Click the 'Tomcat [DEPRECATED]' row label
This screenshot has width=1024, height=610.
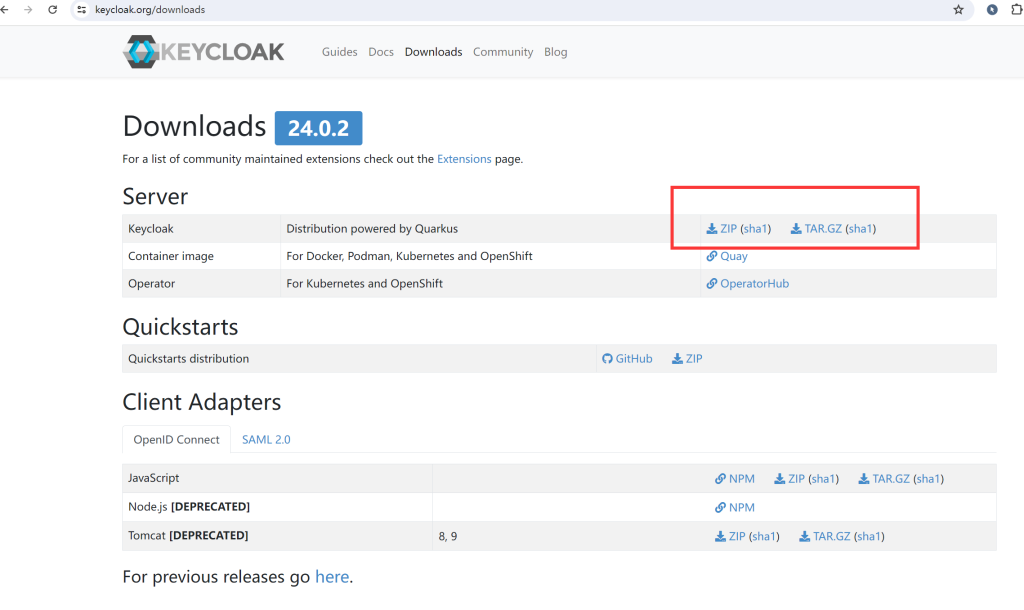pyautogui.click(x=188, y=536)
